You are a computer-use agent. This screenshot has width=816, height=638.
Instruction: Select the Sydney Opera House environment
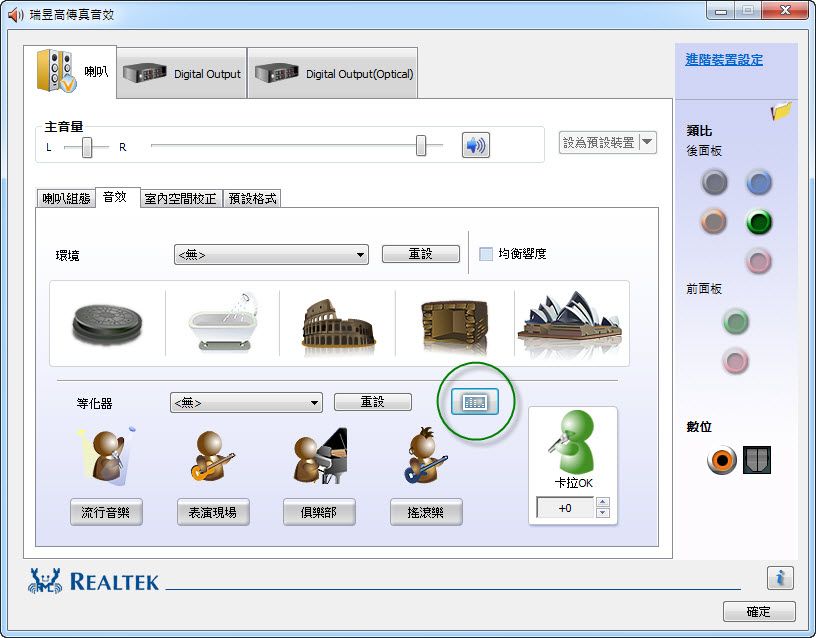click(569, 324)
